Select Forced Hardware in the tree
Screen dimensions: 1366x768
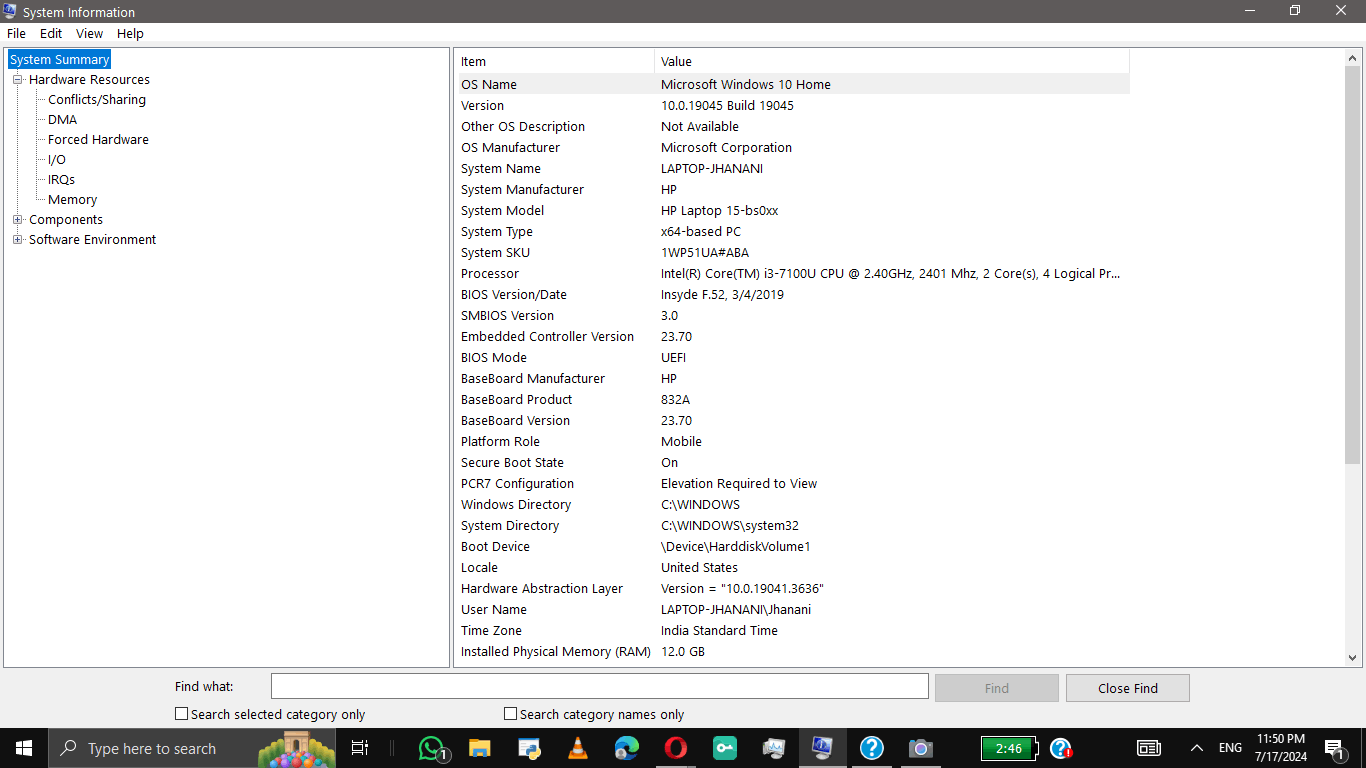pyautogui.click(x=98, y=139)
